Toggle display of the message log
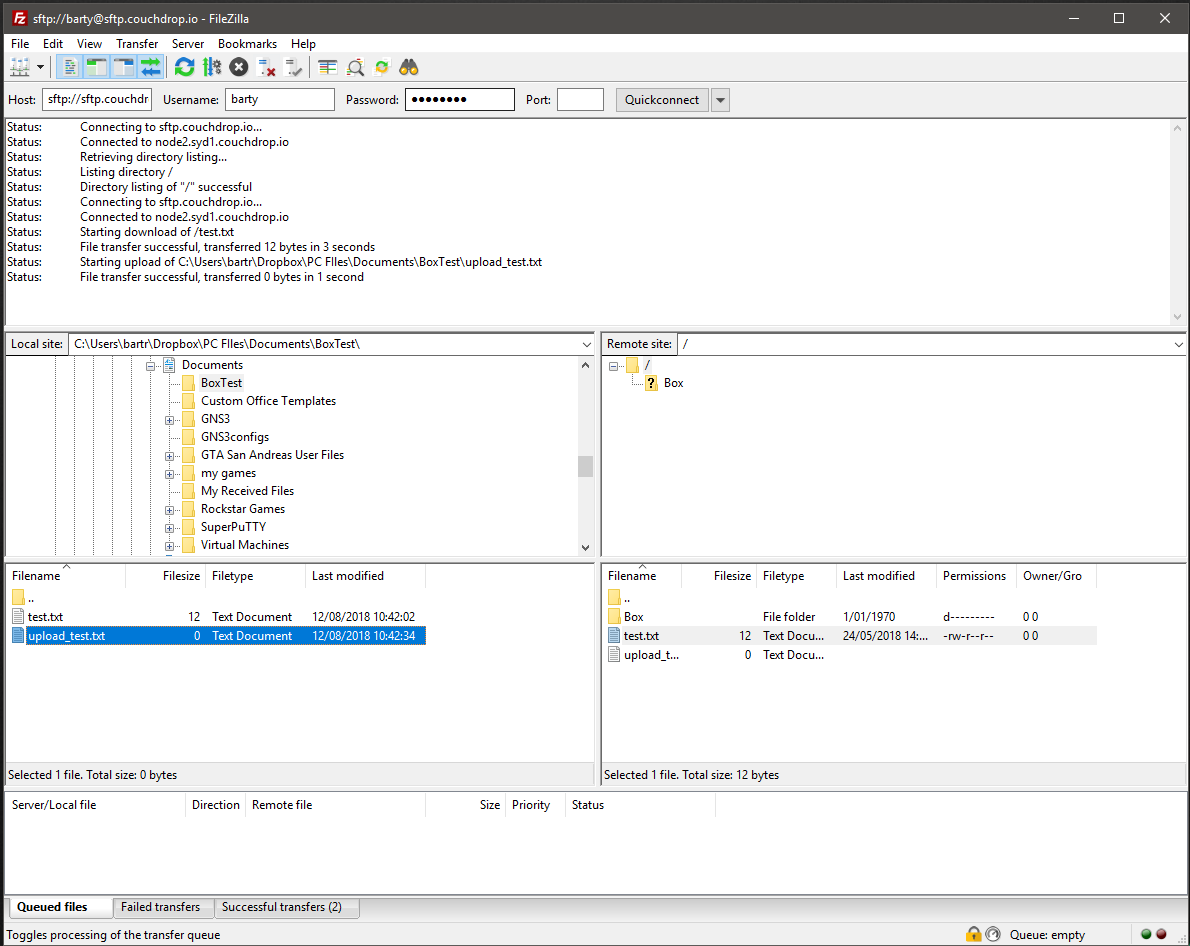This screenshot has height=946, width=1190. click(68, 67)
